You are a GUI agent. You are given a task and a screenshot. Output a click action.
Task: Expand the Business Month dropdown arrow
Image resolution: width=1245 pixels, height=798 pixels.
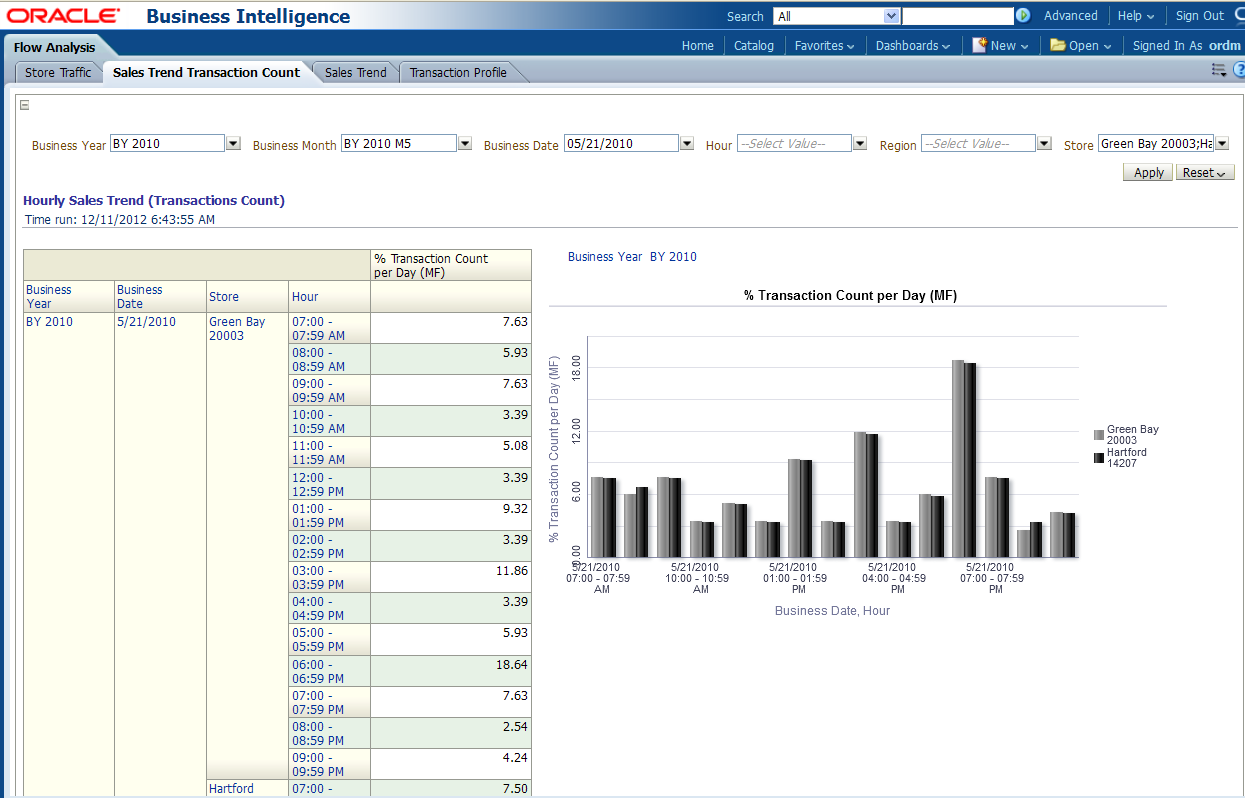tap(465, 144)
